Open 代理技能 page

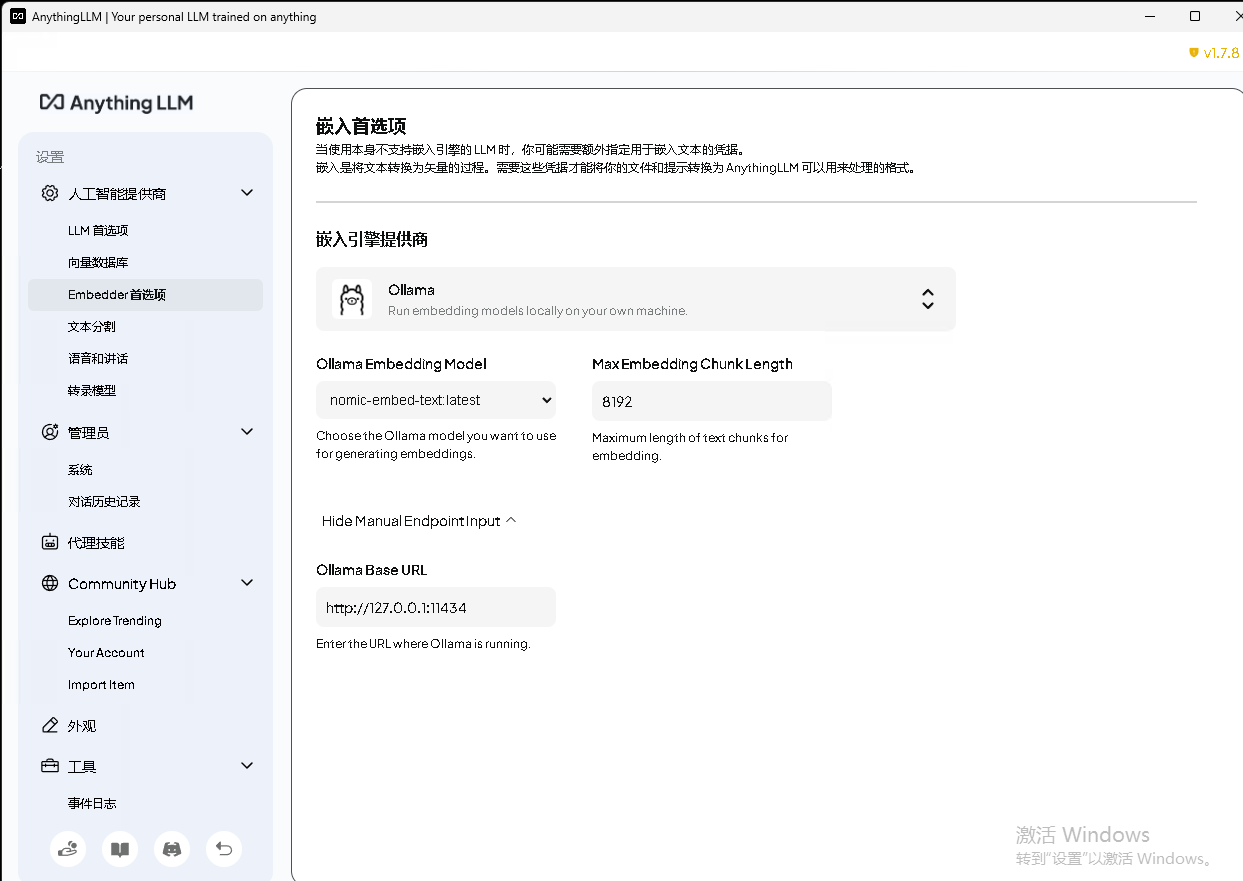96,543
